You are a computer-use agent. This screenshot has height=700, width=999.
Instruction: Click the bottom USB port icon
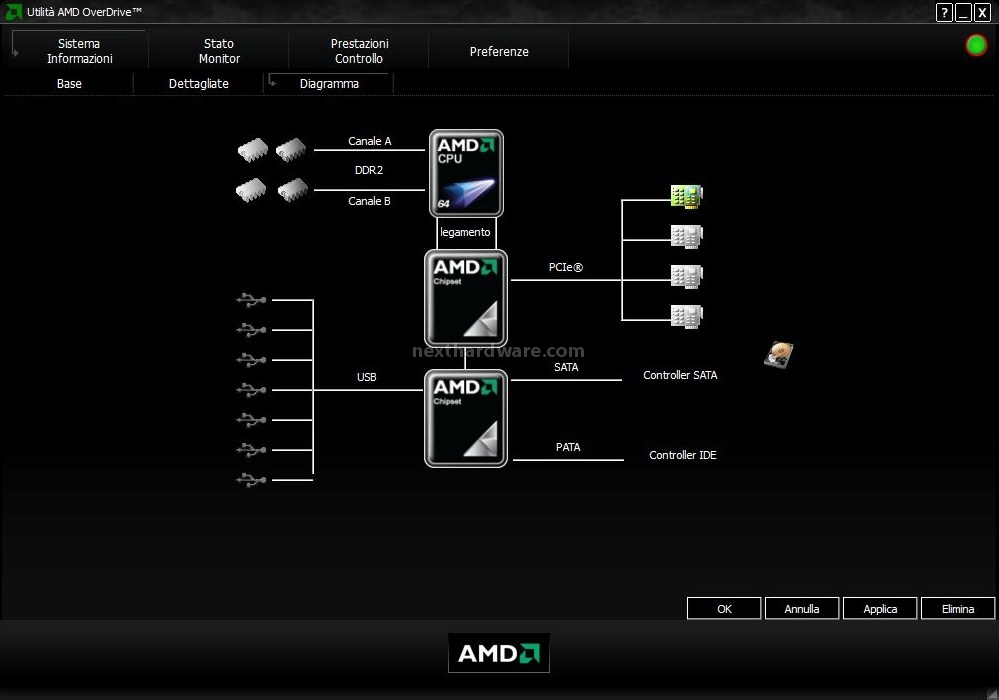pos(251,480)
